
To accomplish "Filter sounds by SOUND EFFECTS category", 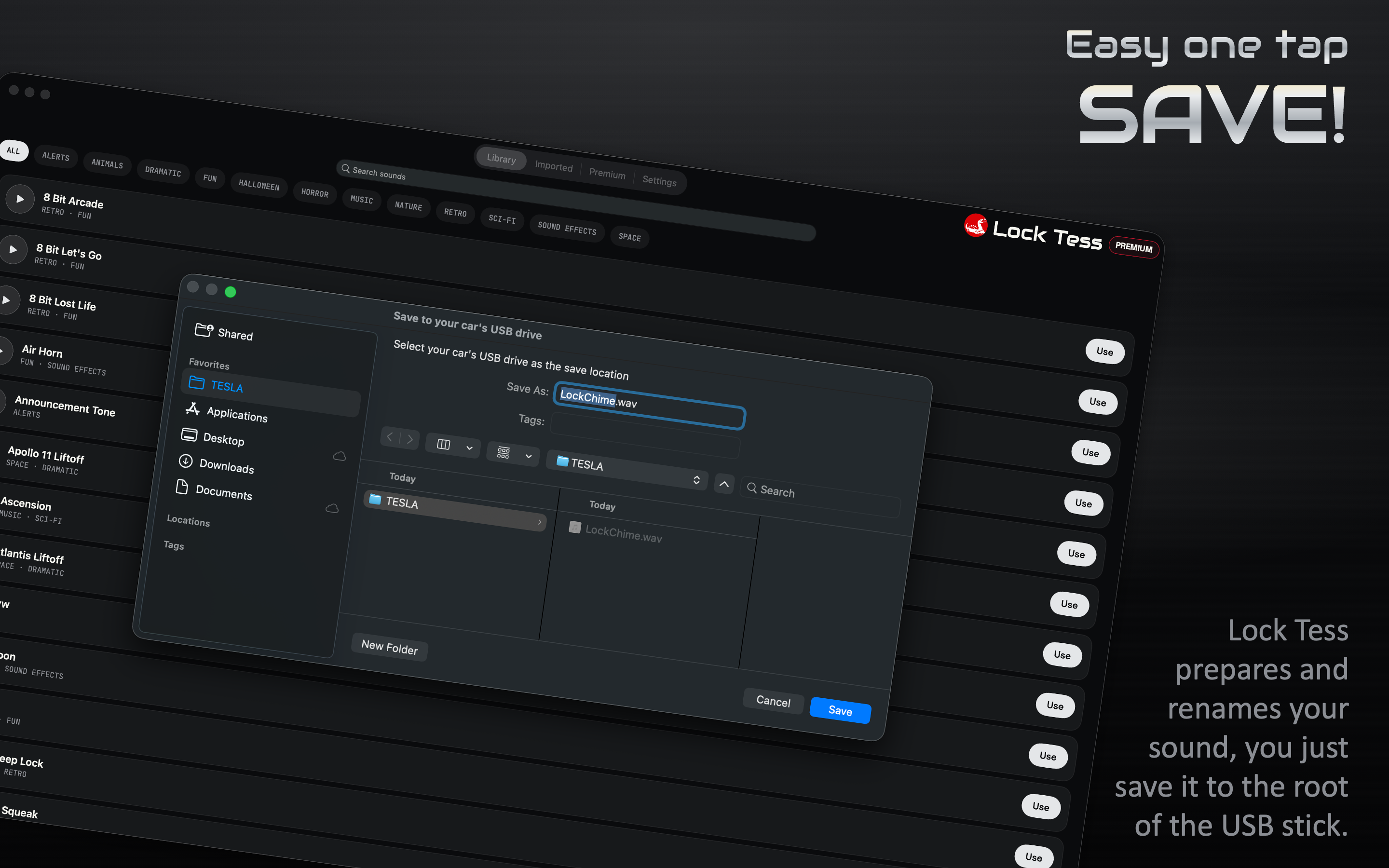I will coord(567,229).
